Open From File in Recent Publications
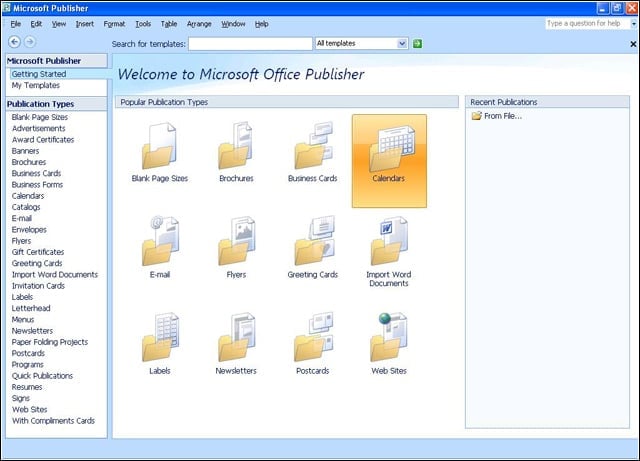Viewport: 640px width, 461px height. [x=497, y=116]
